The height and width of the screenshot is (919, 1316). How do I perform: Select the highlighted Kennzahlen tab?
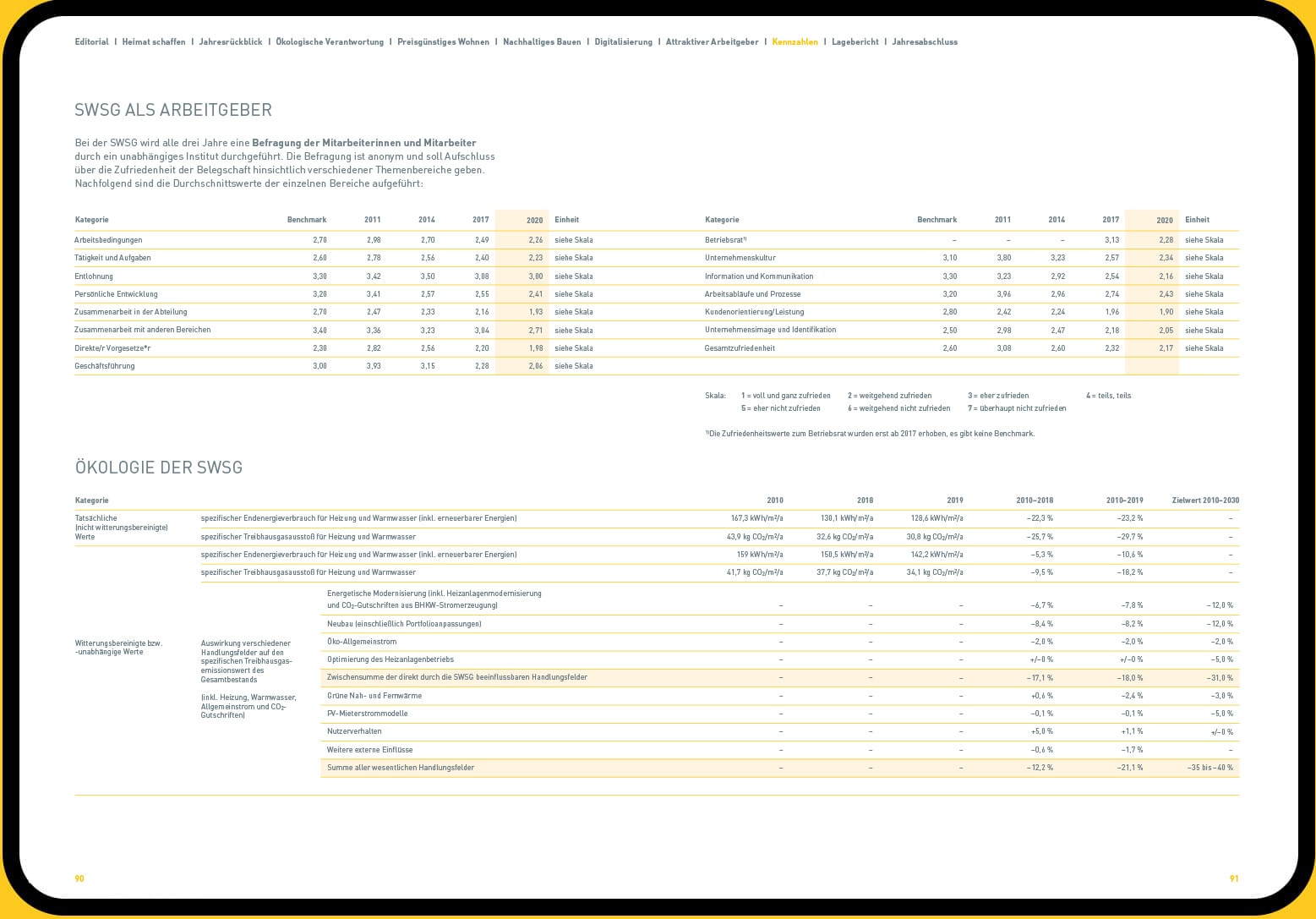click(795, 42)
